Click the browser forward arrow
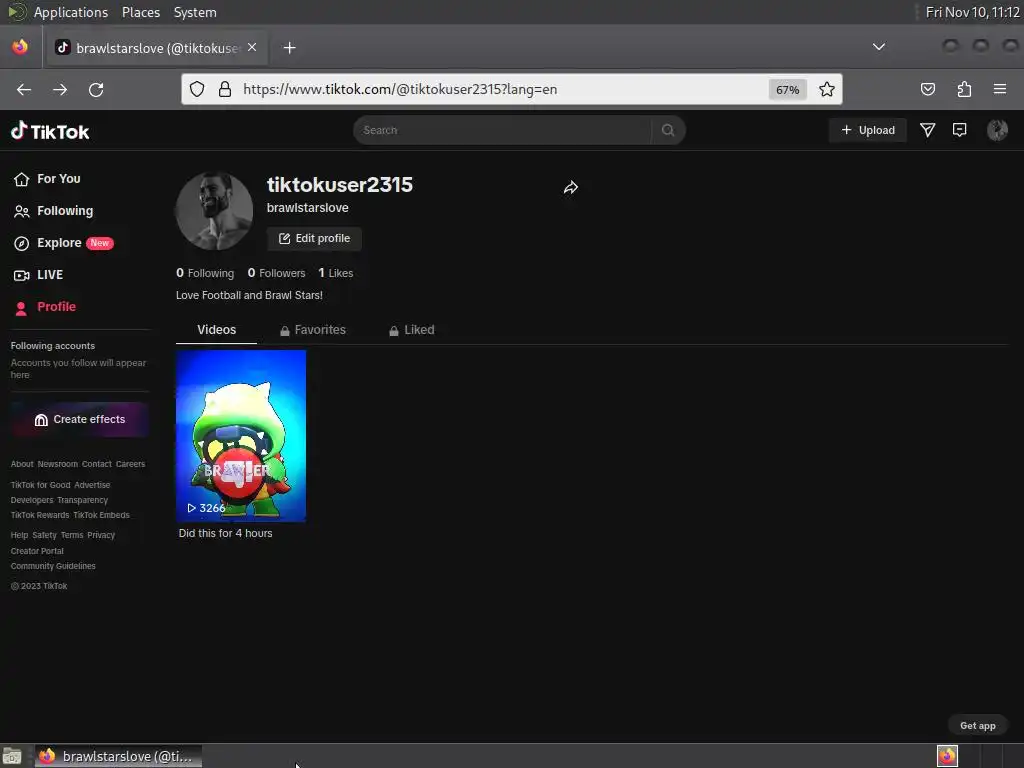Viewport: 1024px width, 768px height. click(60, 89)
